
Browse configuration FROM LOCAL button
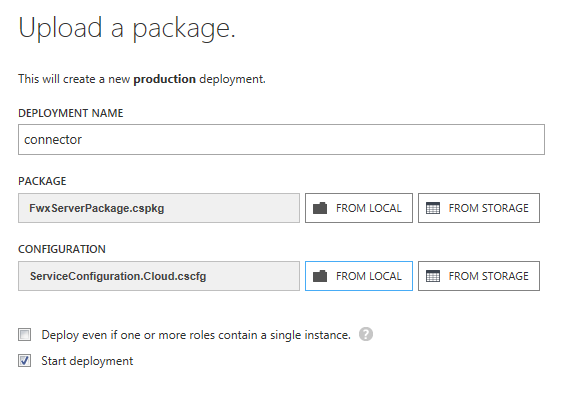click(x=359, y=276)
